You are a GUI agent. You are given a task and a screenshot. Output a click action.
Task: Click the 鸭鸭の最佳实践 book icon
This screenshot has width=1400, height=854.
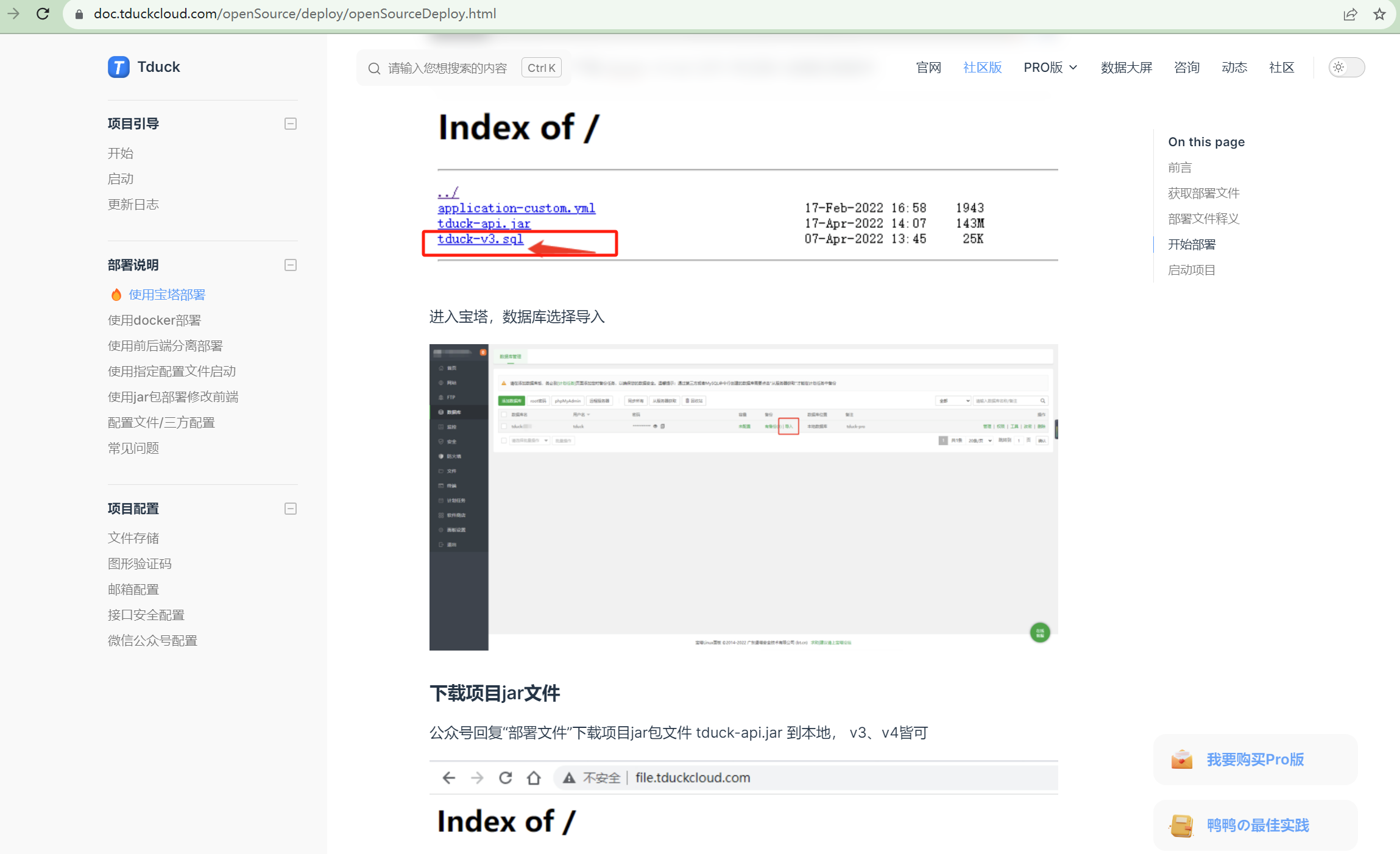click(1181, 825)
